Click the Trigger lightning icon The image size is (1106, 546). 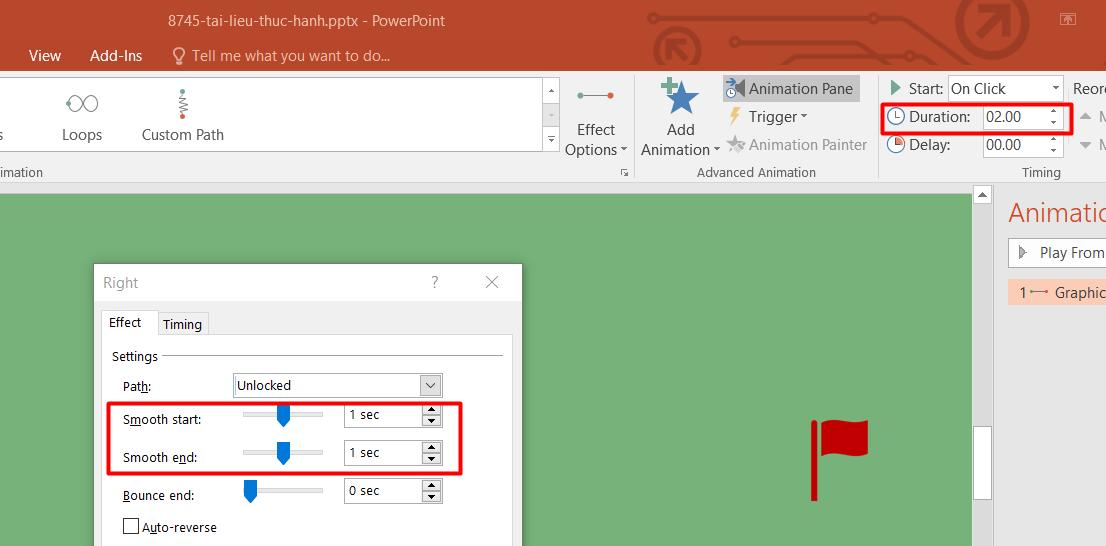pos(734,116)
